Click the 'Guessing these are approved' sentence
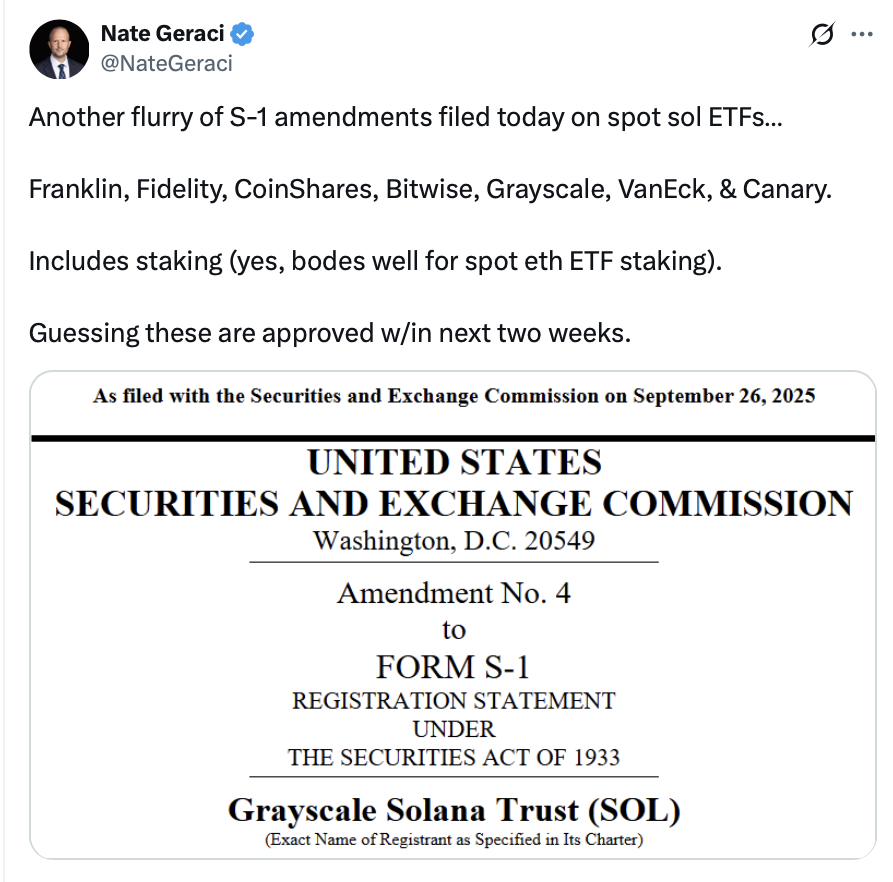The height and width of the screenshot is (882, 893). coord(330,332)
